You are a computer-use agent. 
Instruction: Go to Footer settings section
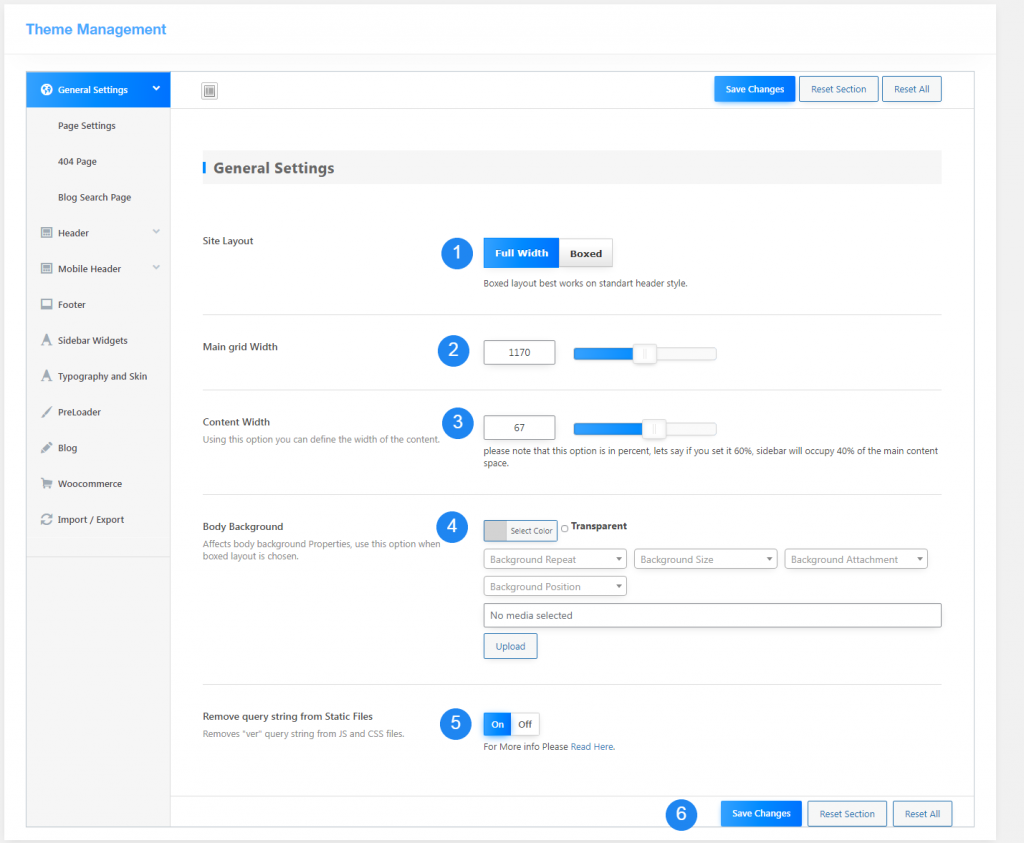click(72, 304)
